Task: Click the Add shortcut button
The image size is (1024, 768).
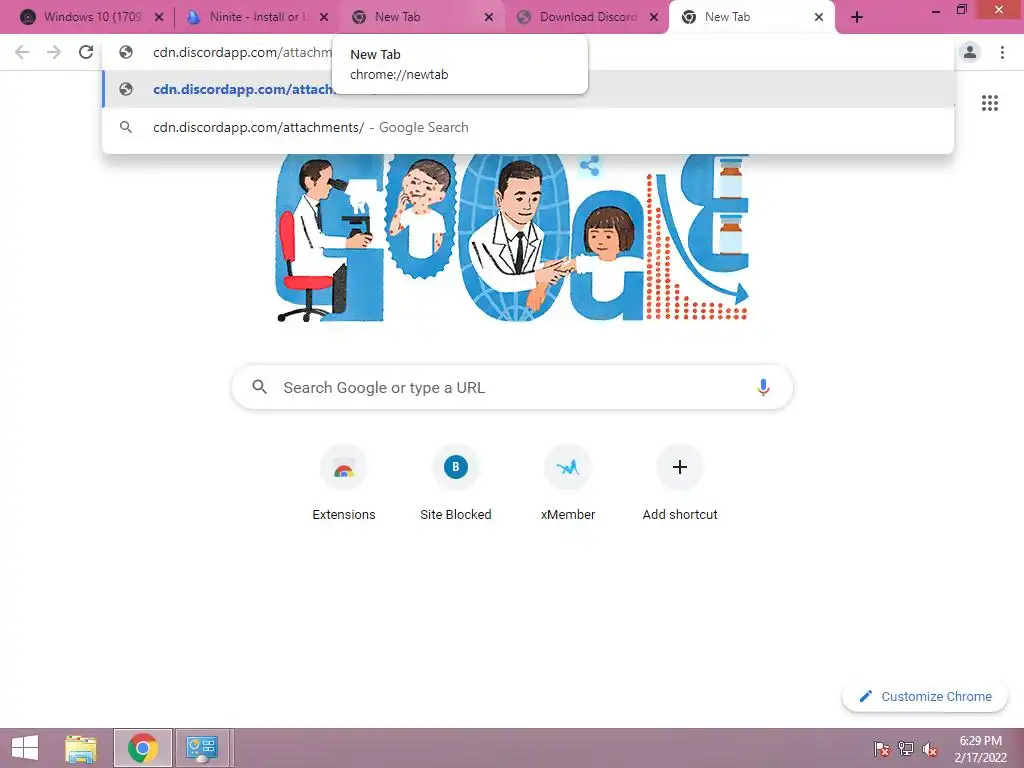Action: coord(680,483)
